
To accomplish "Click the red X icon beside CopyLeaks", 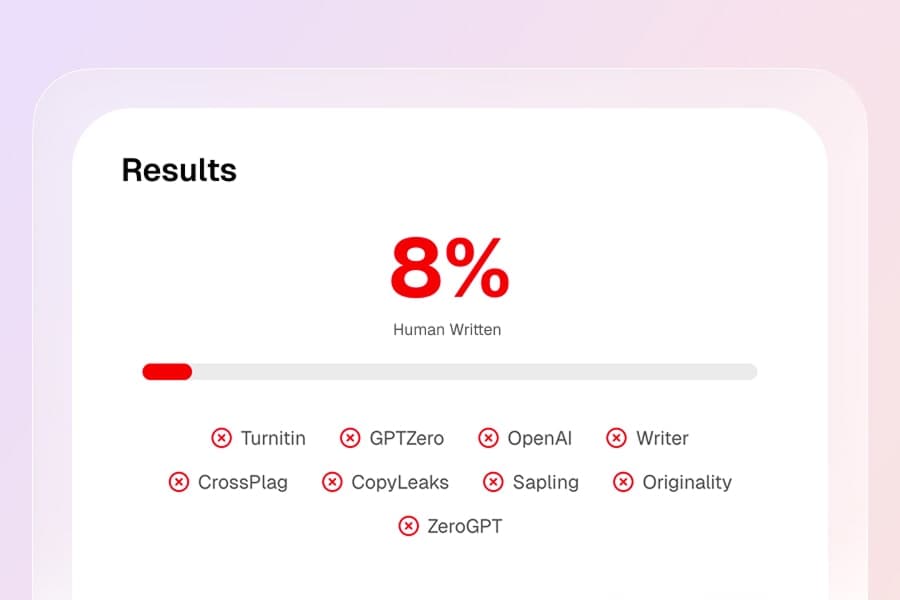I will pos(332,482).
